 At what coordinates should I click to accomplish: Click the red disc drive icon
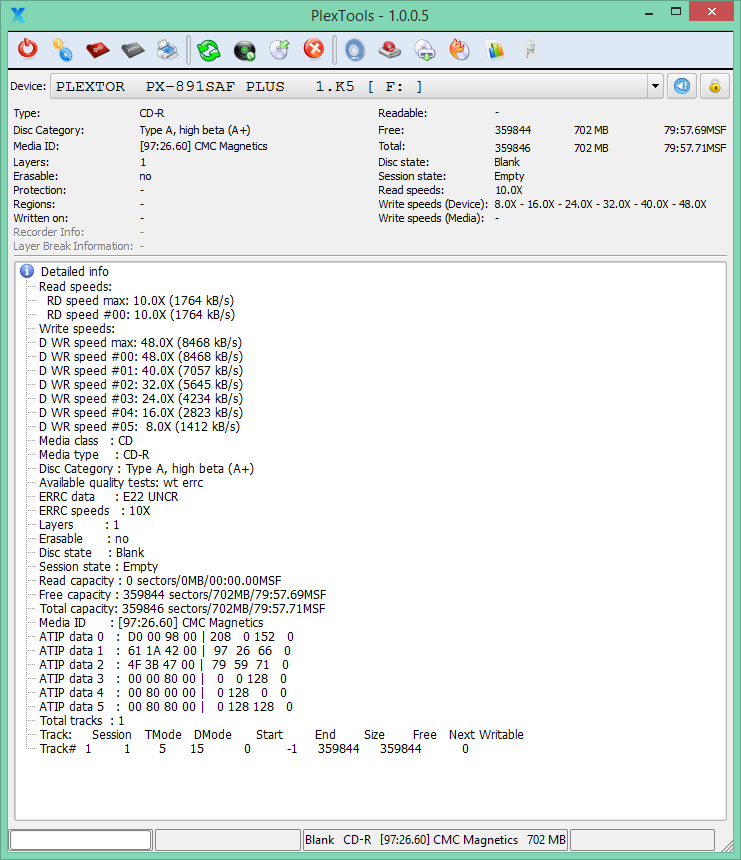point(389,50)
